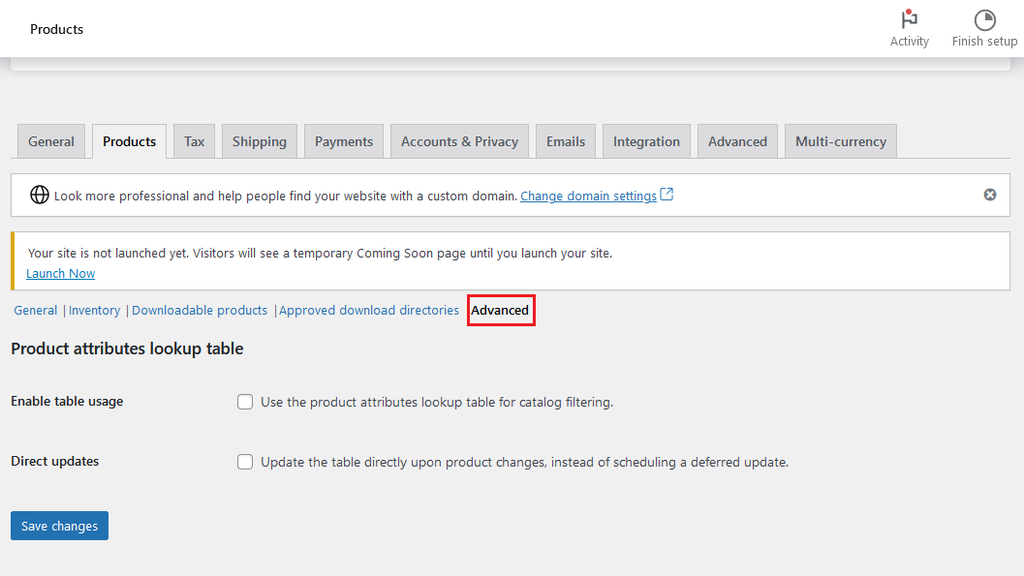Click the globe icon in domain notice

(40, 195)
